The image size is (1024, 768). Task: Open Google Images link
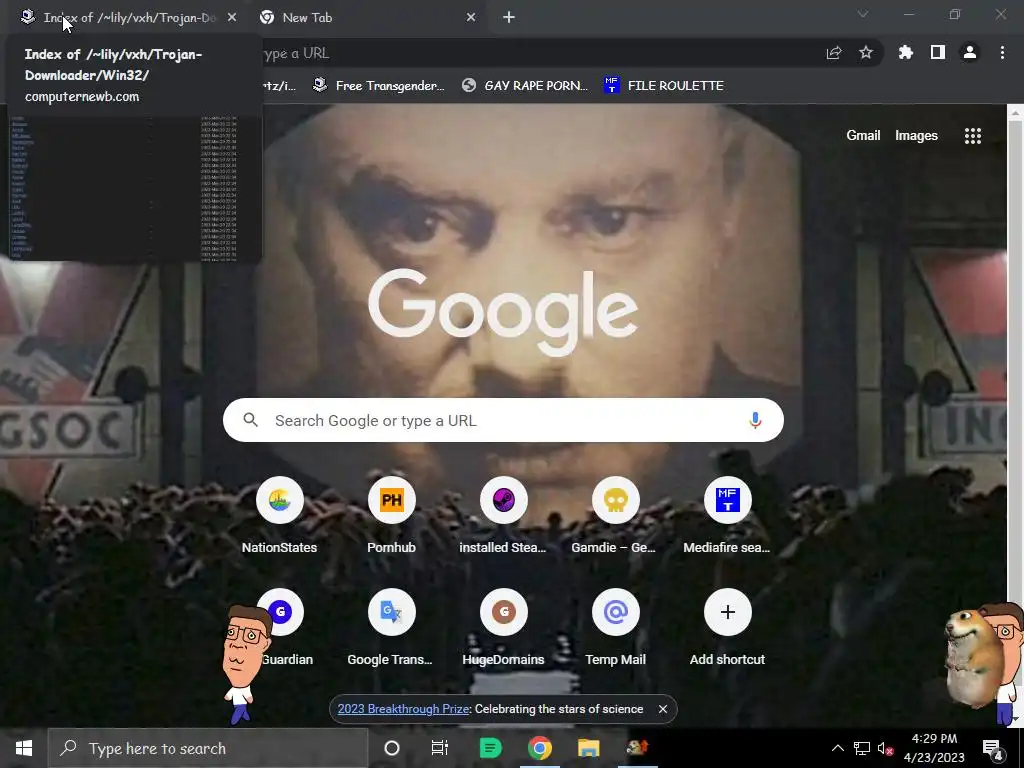(916, 135)
